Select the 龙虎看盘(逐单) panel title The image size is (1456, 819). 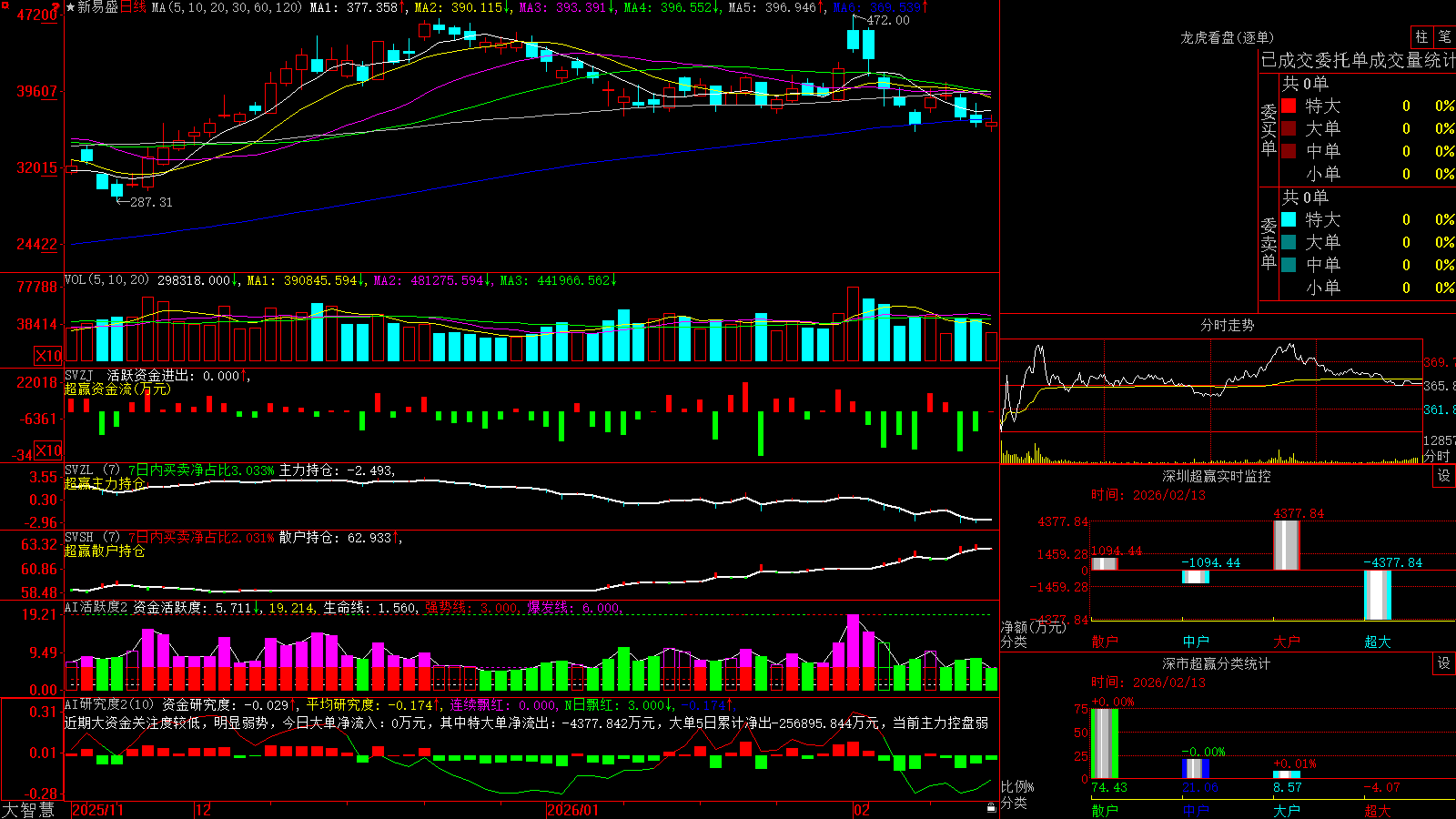[x=1228, y=37]
